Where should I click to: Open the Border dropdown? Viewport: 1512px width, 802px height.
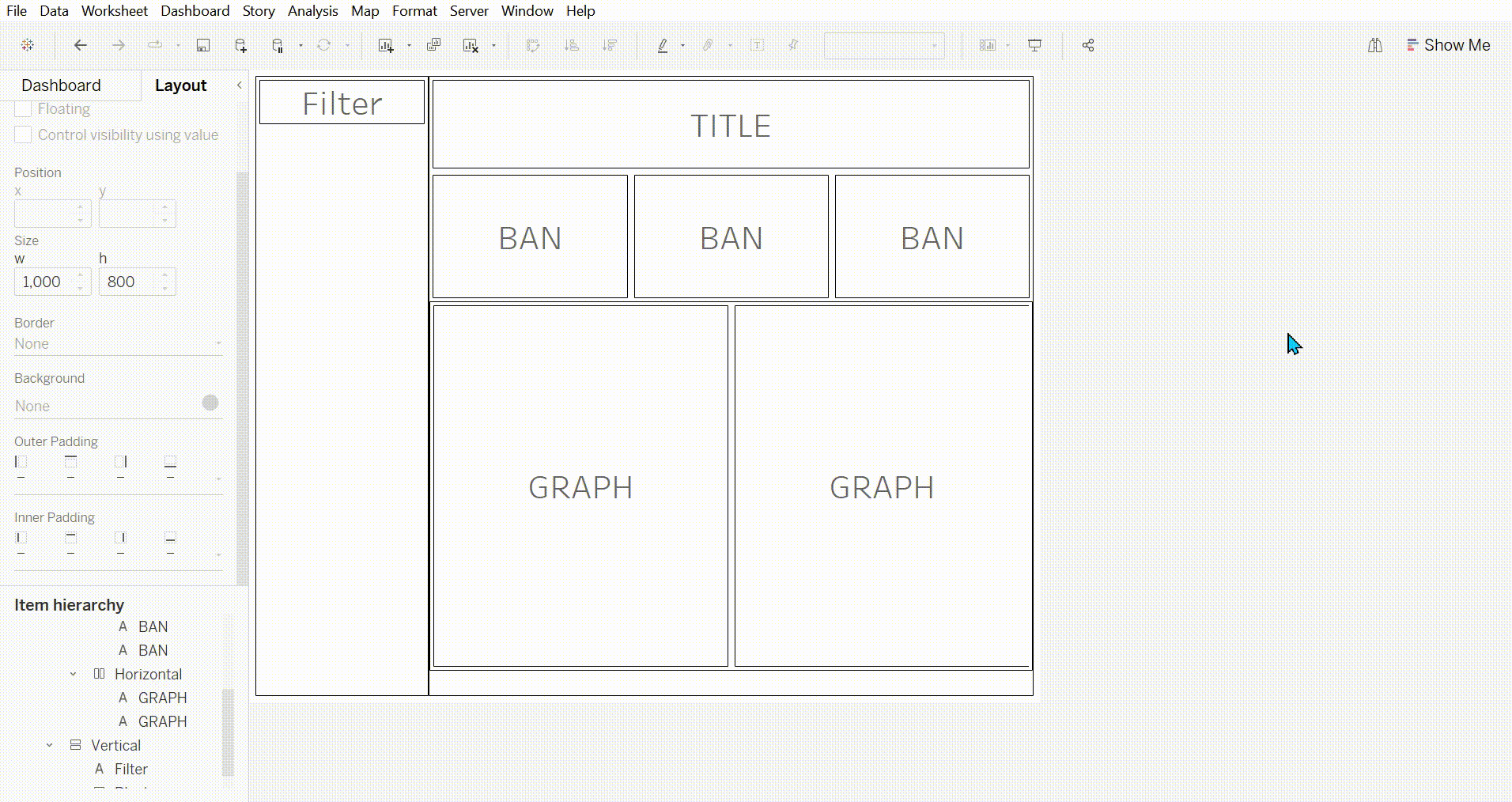(119, 344)
